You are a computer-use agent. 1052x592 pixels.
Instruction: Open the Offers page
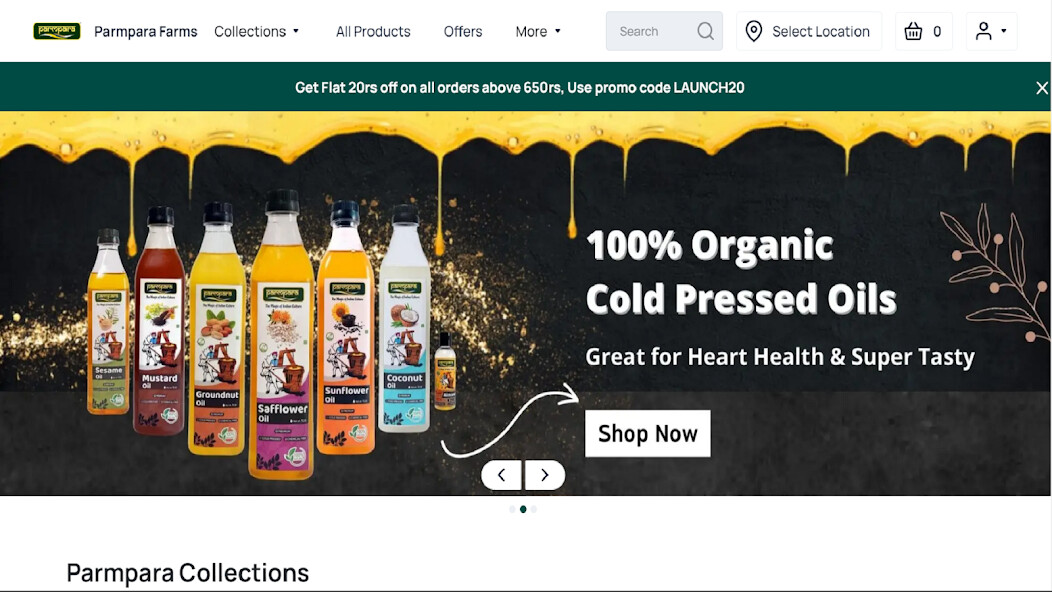[x=463, y=32]
